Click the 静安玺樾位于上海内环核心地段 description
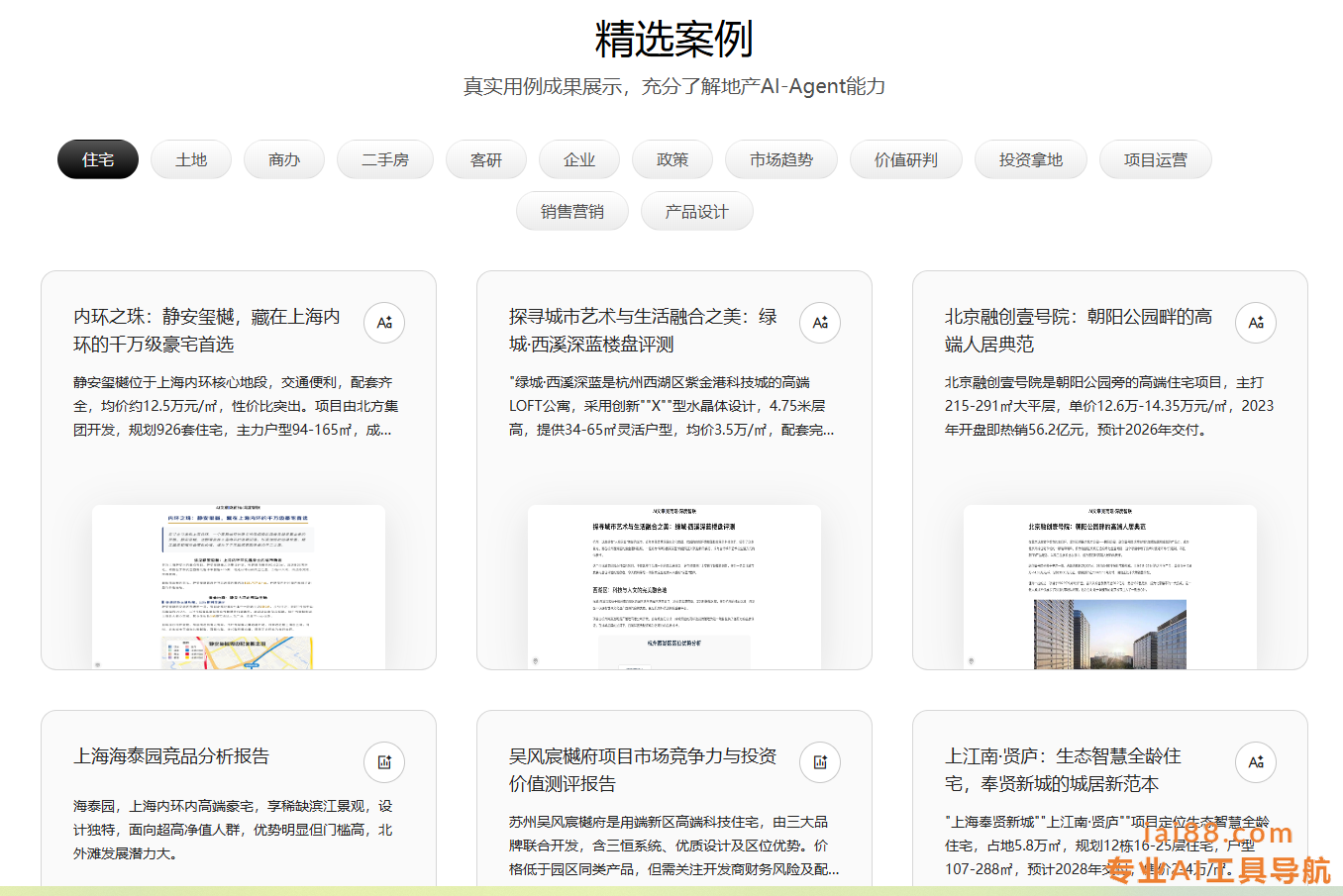The height and width of the screenshot is (896, 1343). [x=236, y=406]
